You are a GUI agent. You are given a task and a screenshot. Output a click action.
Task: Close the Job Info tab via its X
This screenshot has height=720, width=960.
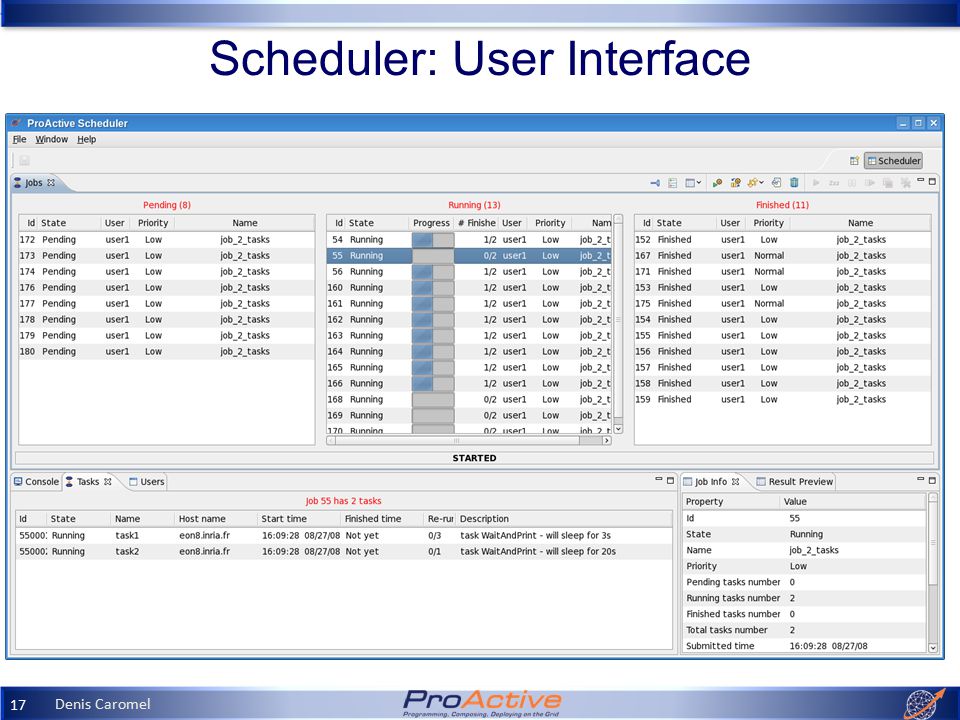(x=735, y=481)
